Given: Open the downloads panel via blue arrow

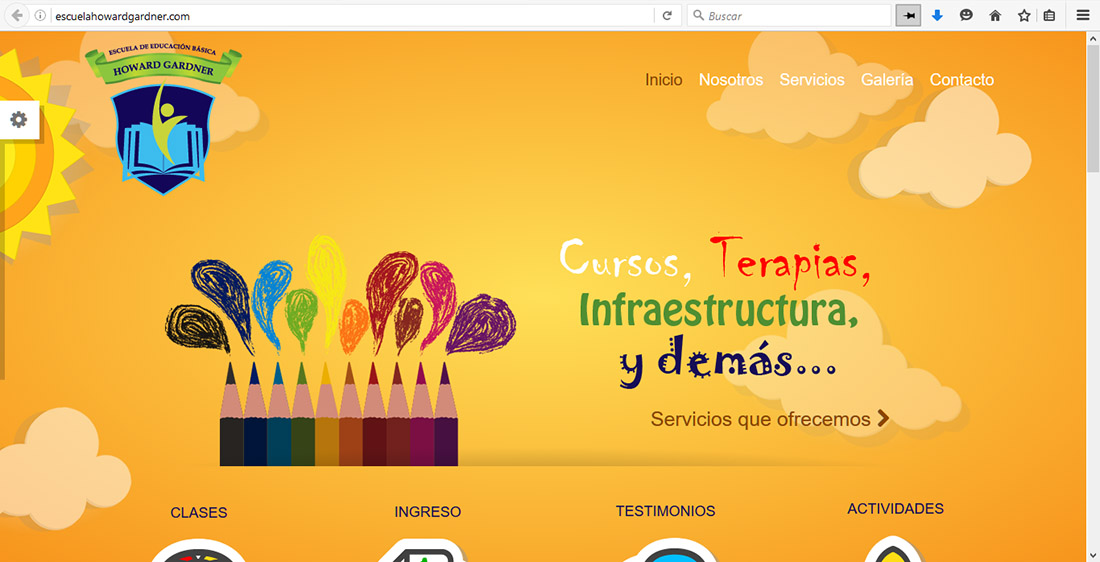Looking at the screenshot, I should tap(937, 16).
